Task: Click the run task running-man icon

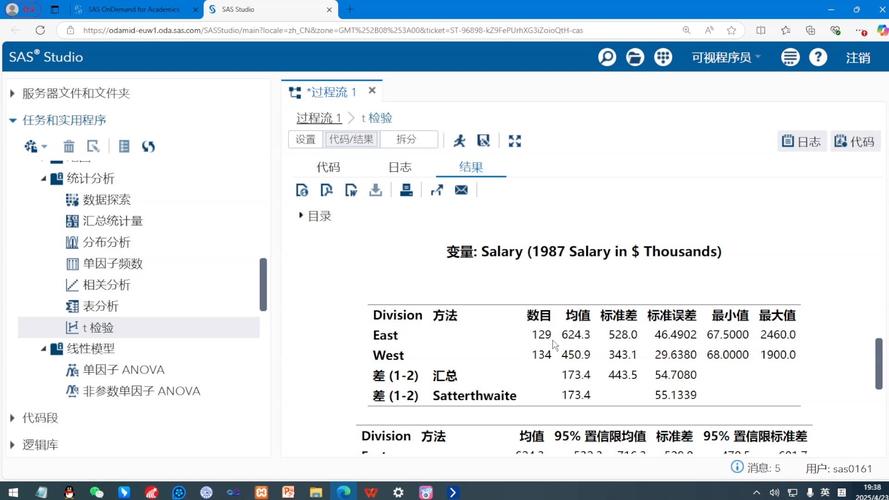Action: [459, 141]
